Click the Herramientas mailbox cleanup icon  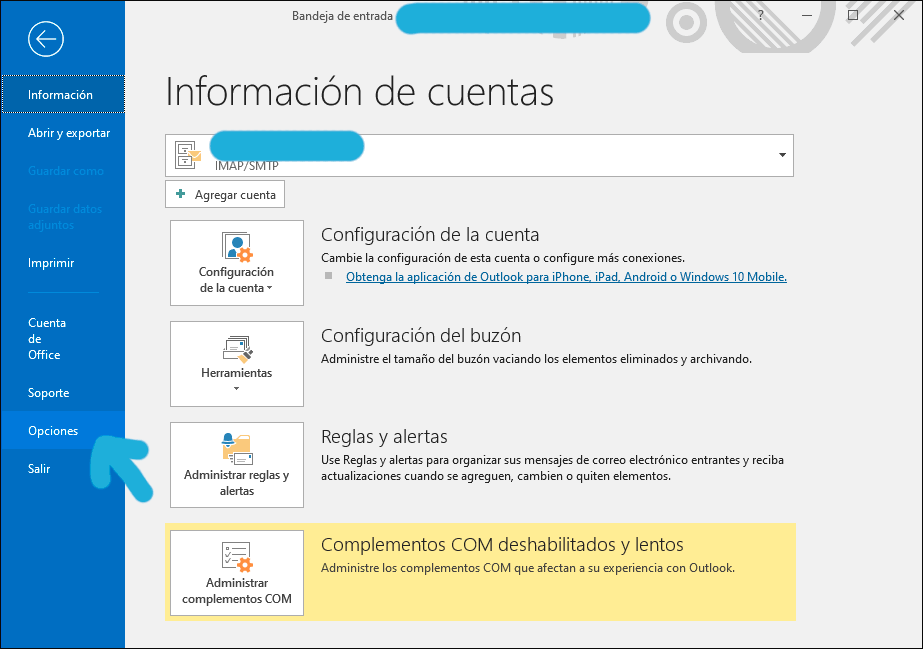(x=237, y=349)
